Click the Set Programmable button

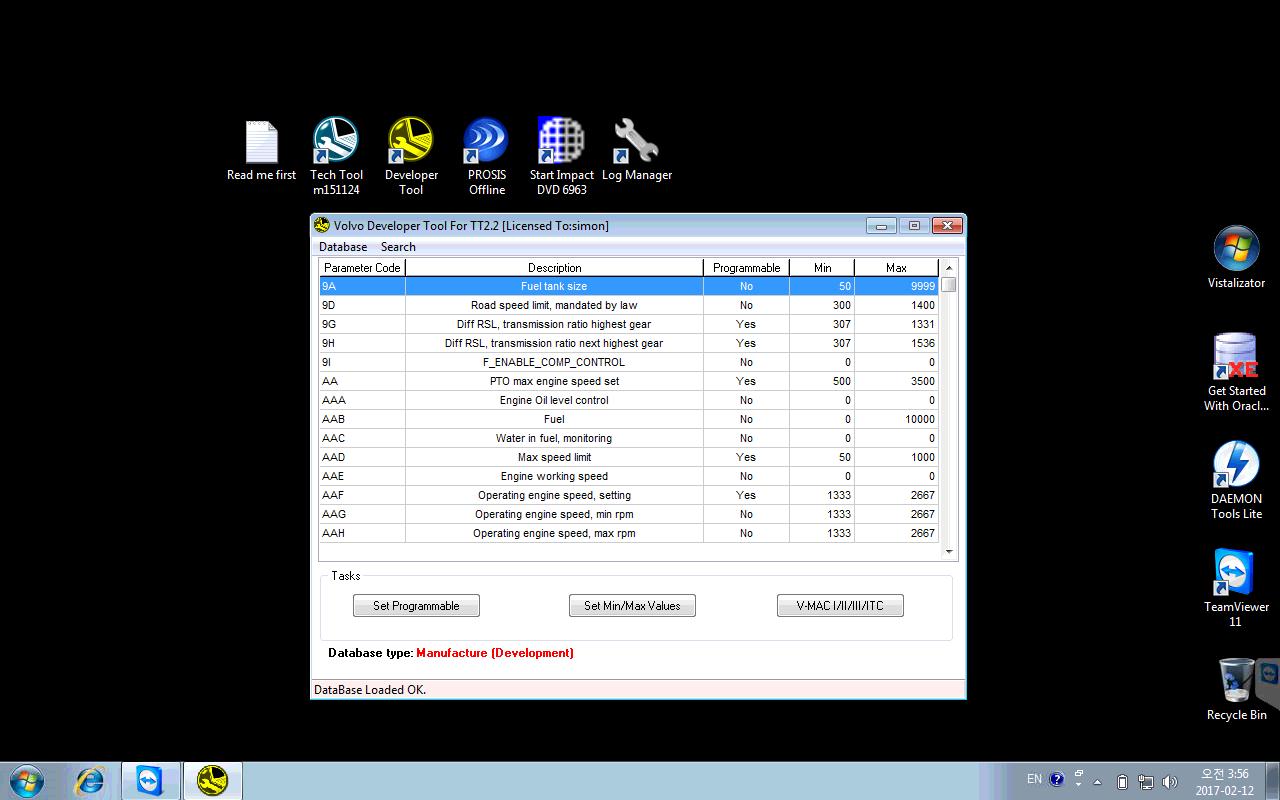[x=416, y=606]
